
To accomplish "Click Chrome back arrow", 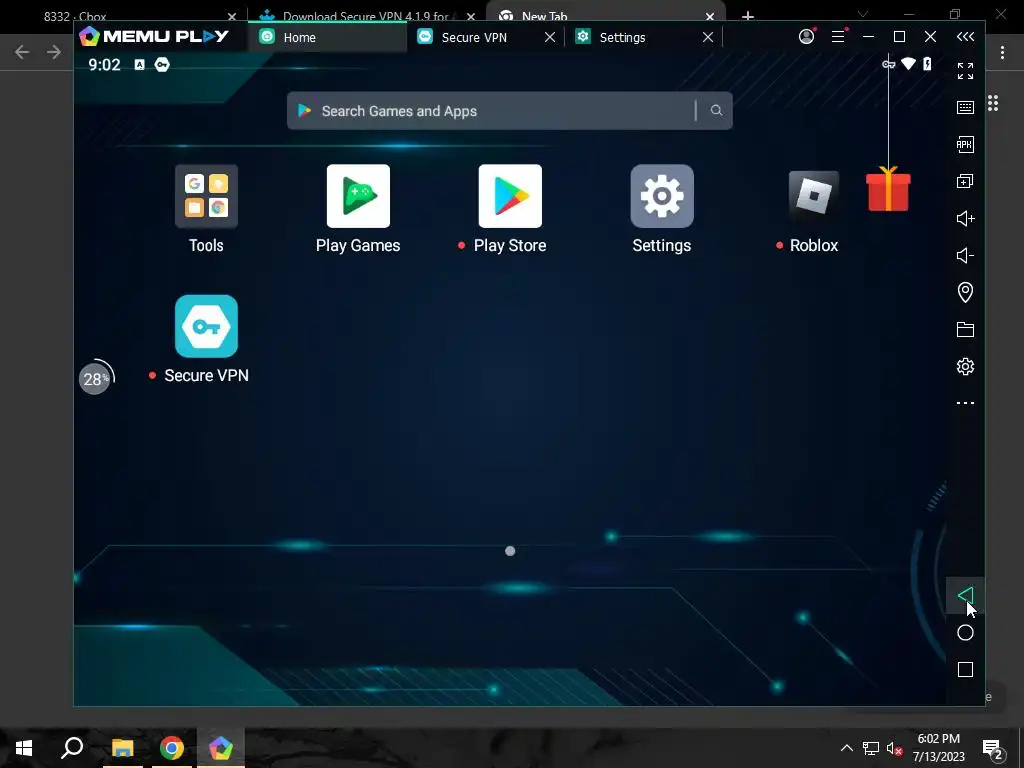I will pyautogui.click(x=22, y=52).
